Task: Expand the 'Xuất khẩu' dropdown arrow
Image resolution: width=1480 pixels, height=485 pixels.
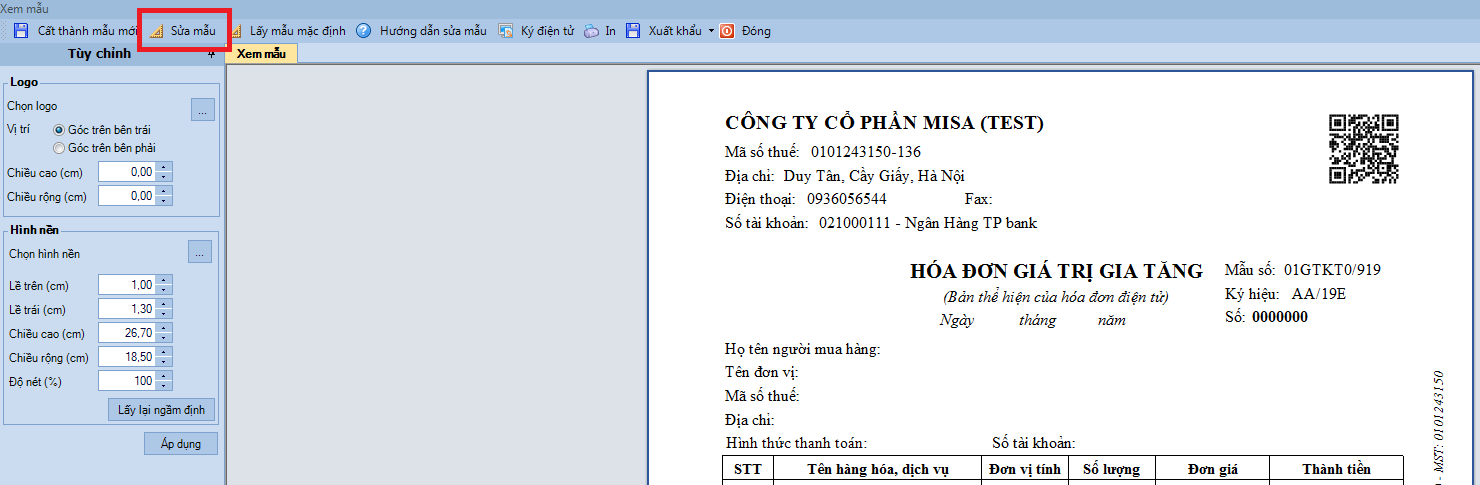Action: click(x=711, y=31)
